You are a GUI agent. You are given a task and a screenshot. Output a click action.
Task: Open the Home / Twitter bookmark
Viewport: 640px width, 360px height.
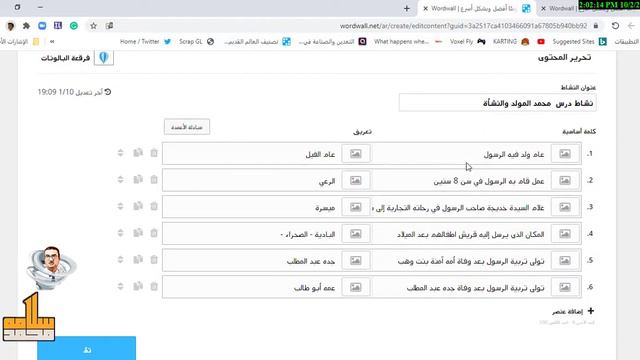[x=145, y=42]
